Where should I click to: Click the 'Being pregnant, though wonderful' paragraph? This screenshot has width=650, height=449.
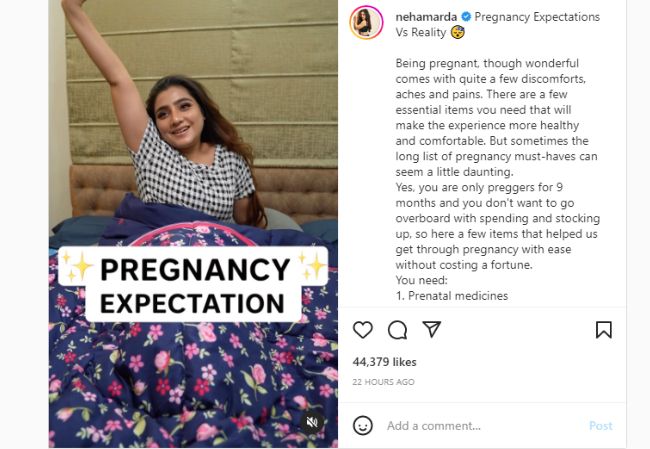click(x=496, y=117)
